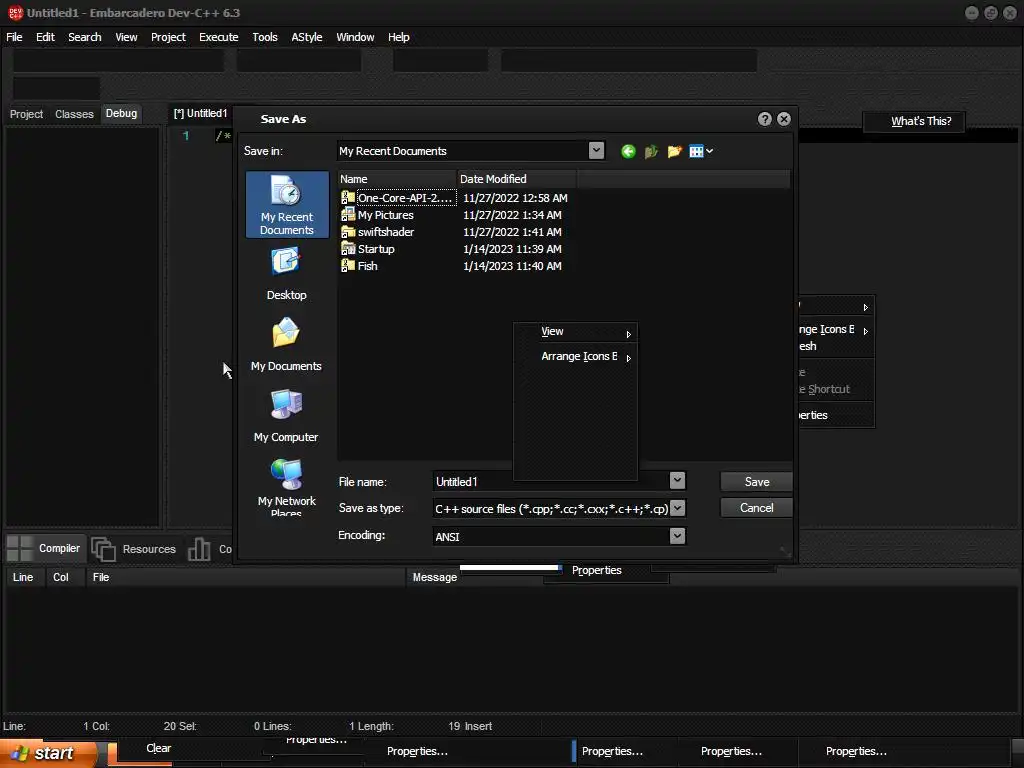Open the View Menu icon dropdown
The image size is (1024, 768).
click(x=701, y=152)
